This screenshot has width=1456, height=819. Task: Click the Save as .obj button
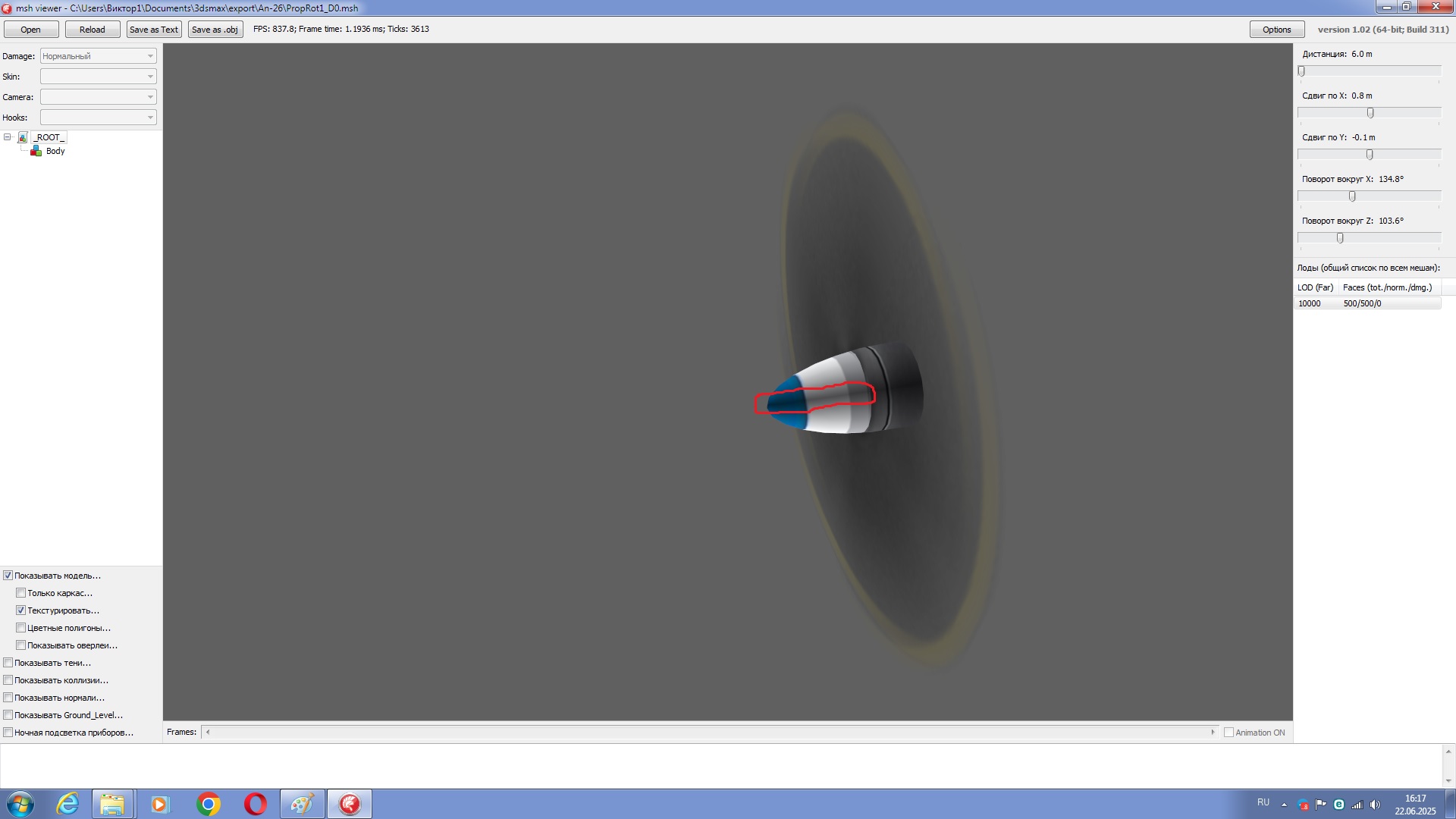(215, 30)
